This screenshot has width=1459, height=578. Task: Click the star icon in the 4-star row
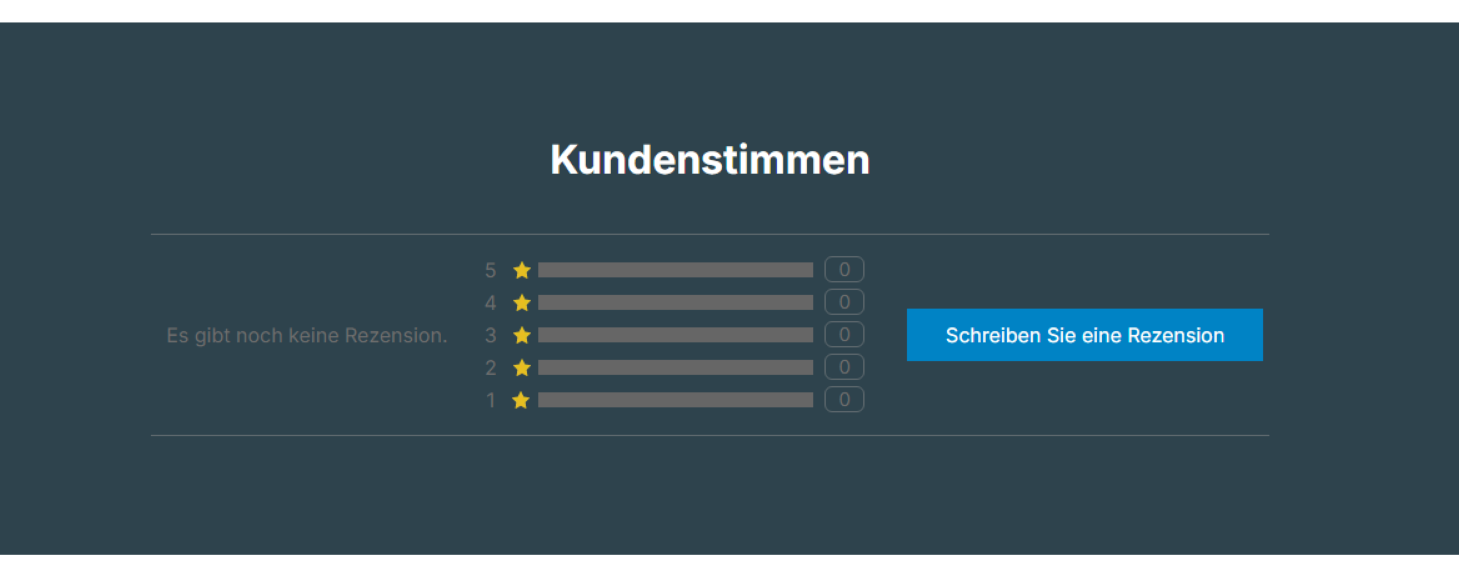click(521, 303)
